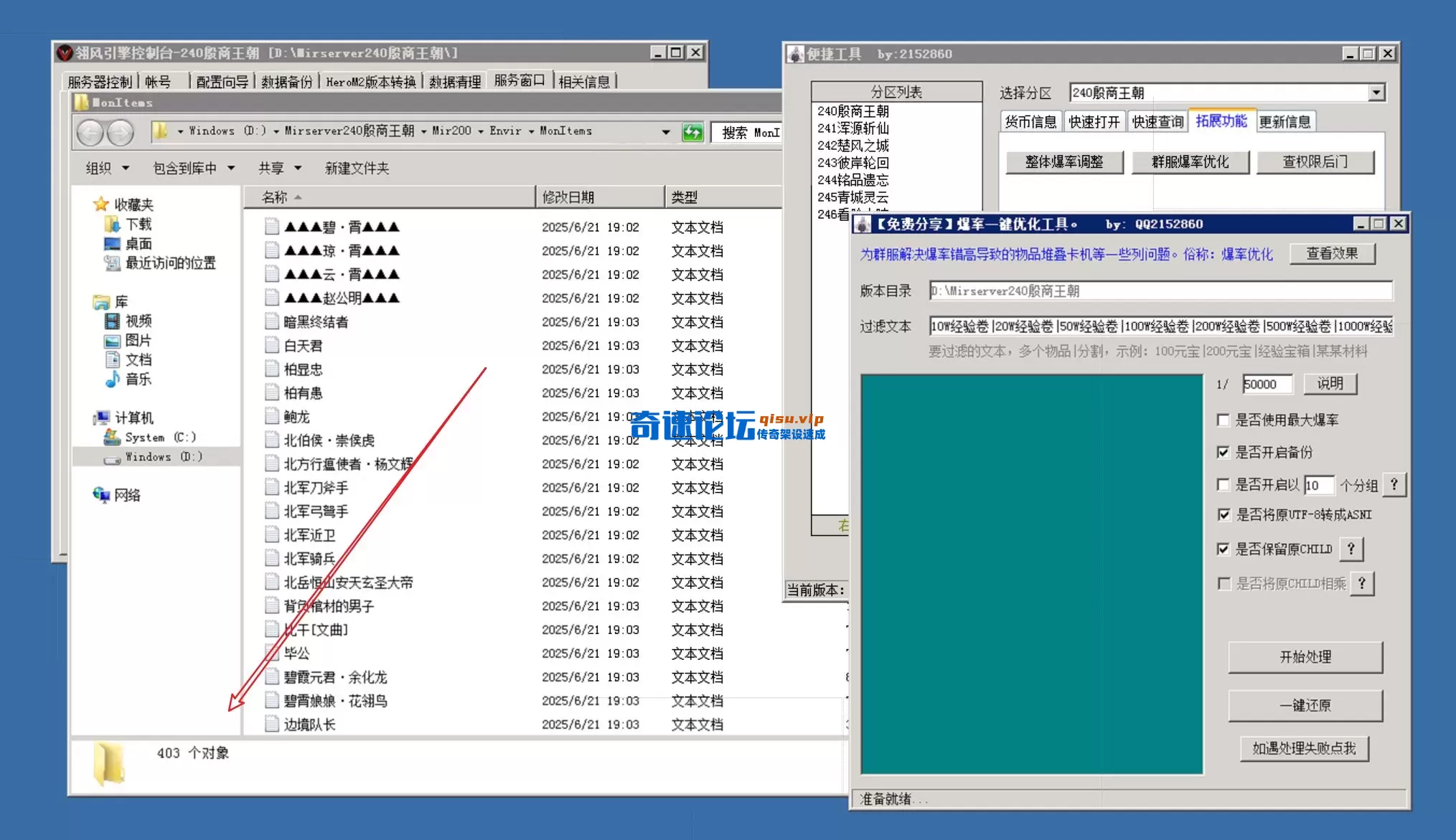Screen dimensions: 1456x840
Task: Switch to the 更新信息 tab
Action: point(1285,121)
